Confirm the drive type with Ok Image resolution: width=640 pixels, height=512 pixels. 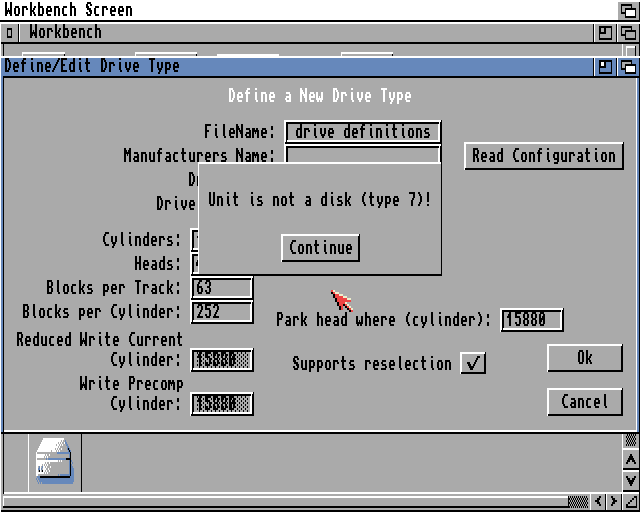coord(585,358)
